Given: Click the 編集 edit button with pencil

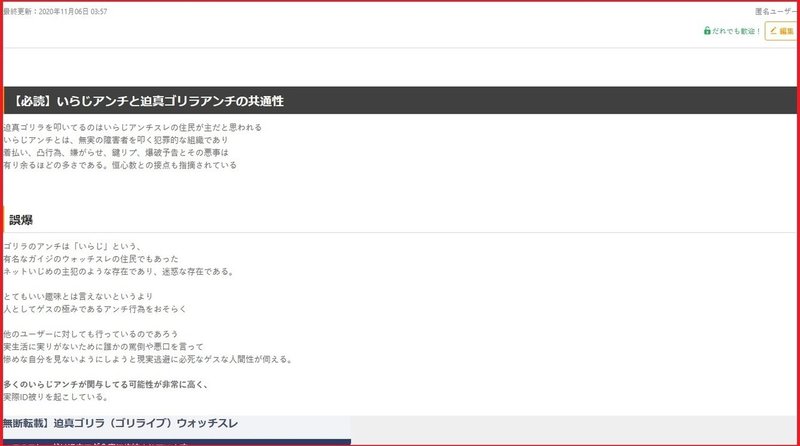Looking at the screenshot, I should (782, 31).
